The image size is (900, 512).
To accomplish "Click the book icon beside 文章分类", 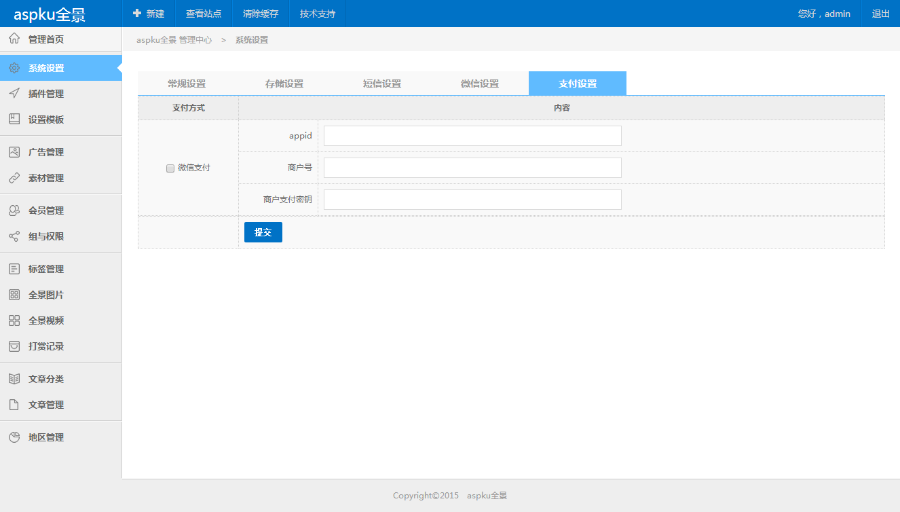I will 14,379.
